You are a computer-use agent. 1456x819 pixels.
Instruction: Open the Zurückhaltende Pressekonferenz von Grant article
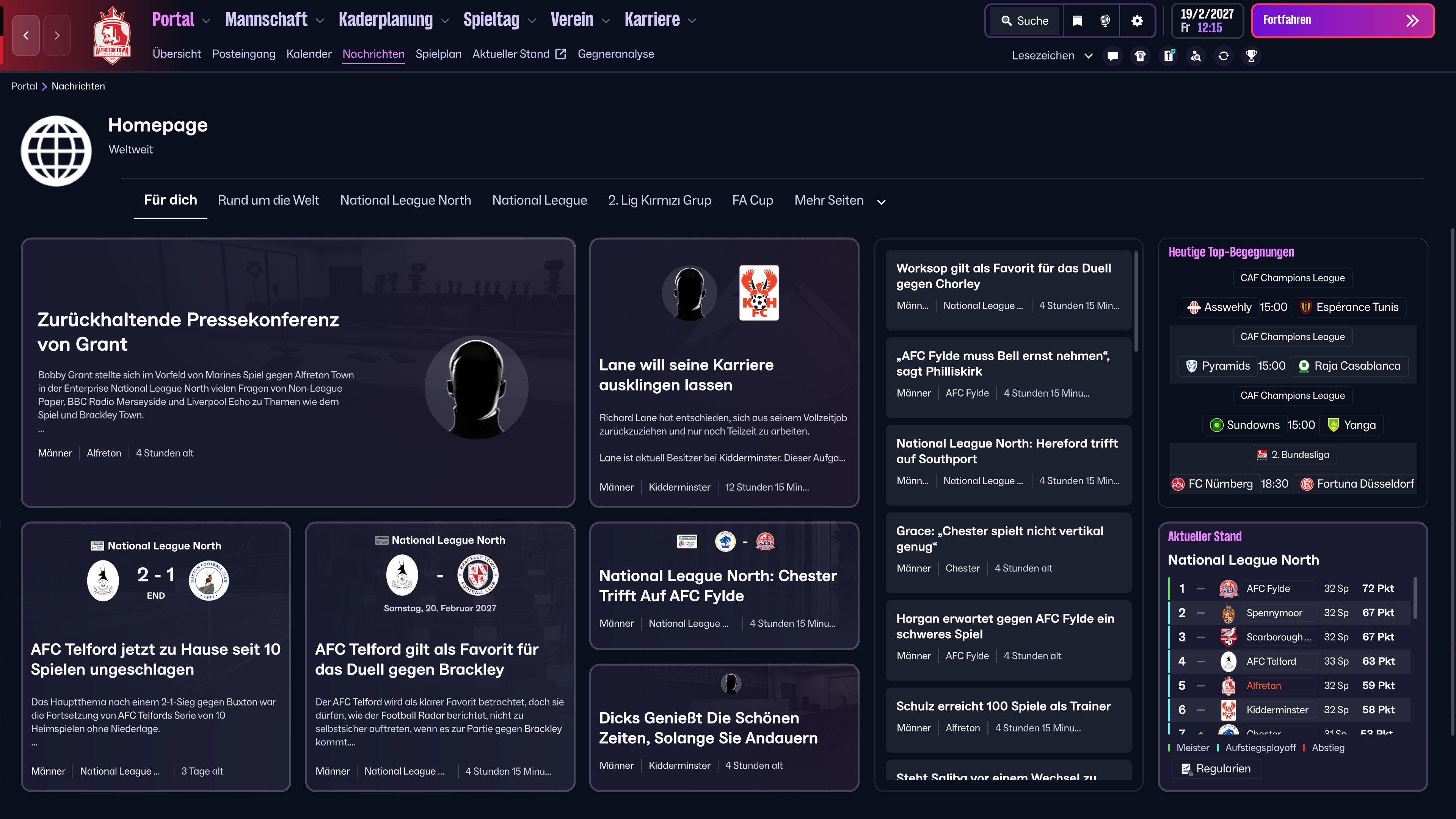pos(188,332)
